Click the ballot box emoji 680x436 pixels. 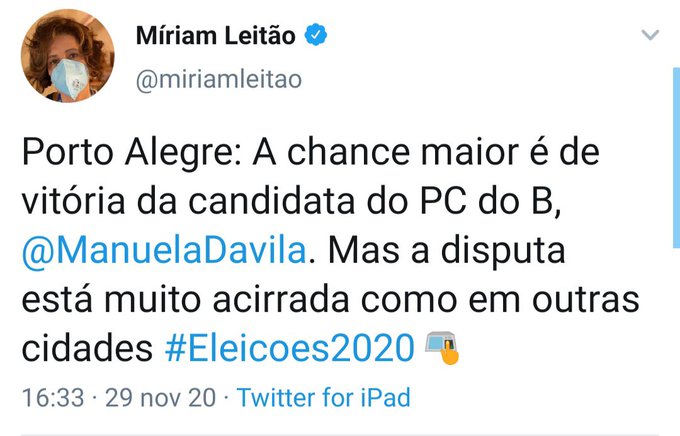(440, 347)
